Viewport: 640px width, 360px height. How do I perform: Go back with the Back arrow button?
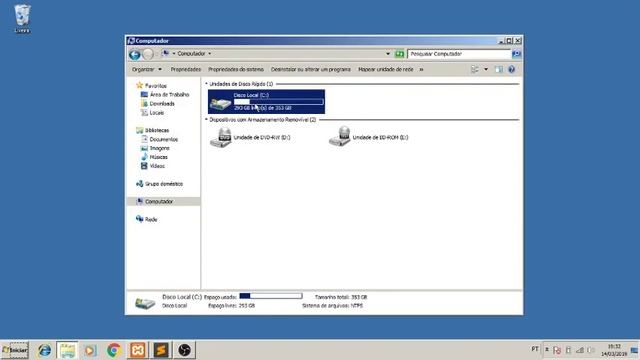(135, 54)
